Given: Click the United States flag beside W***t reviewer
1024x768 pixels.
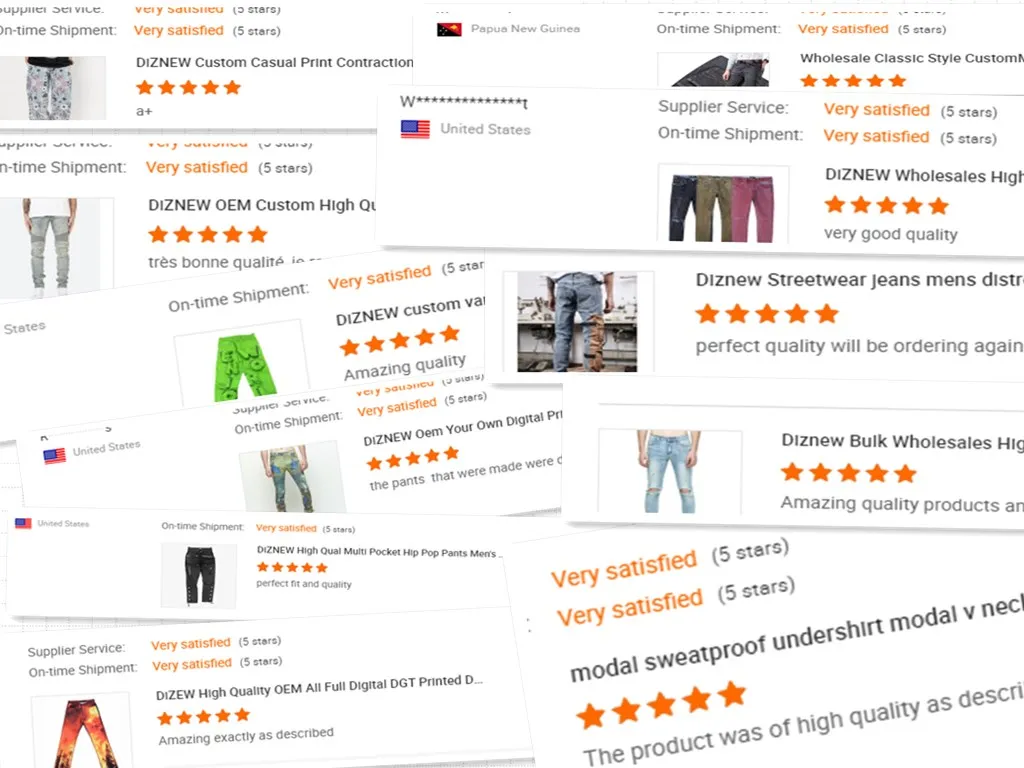Looking at the screenshot, I should (415, 129).
